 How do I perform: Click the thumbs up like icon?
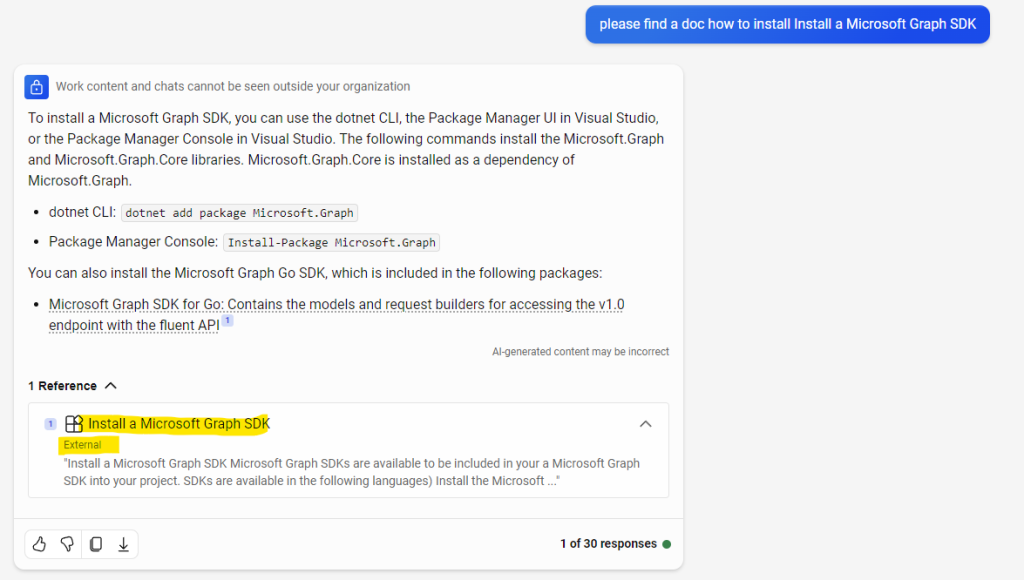click(39, 544)
